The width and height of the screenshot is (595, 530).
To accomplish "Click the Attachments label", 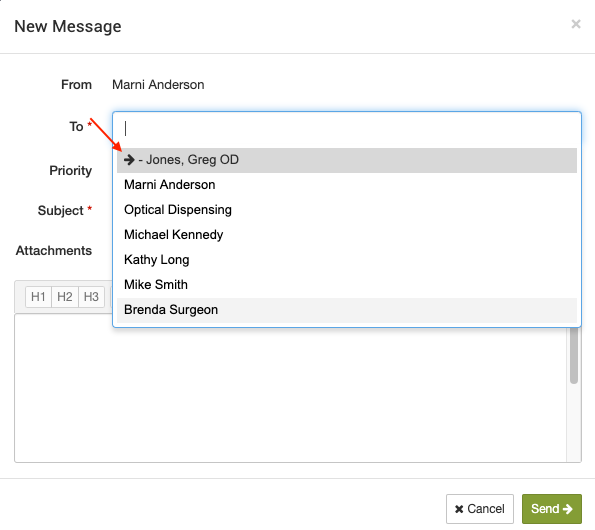I will [x=54, y=251].
